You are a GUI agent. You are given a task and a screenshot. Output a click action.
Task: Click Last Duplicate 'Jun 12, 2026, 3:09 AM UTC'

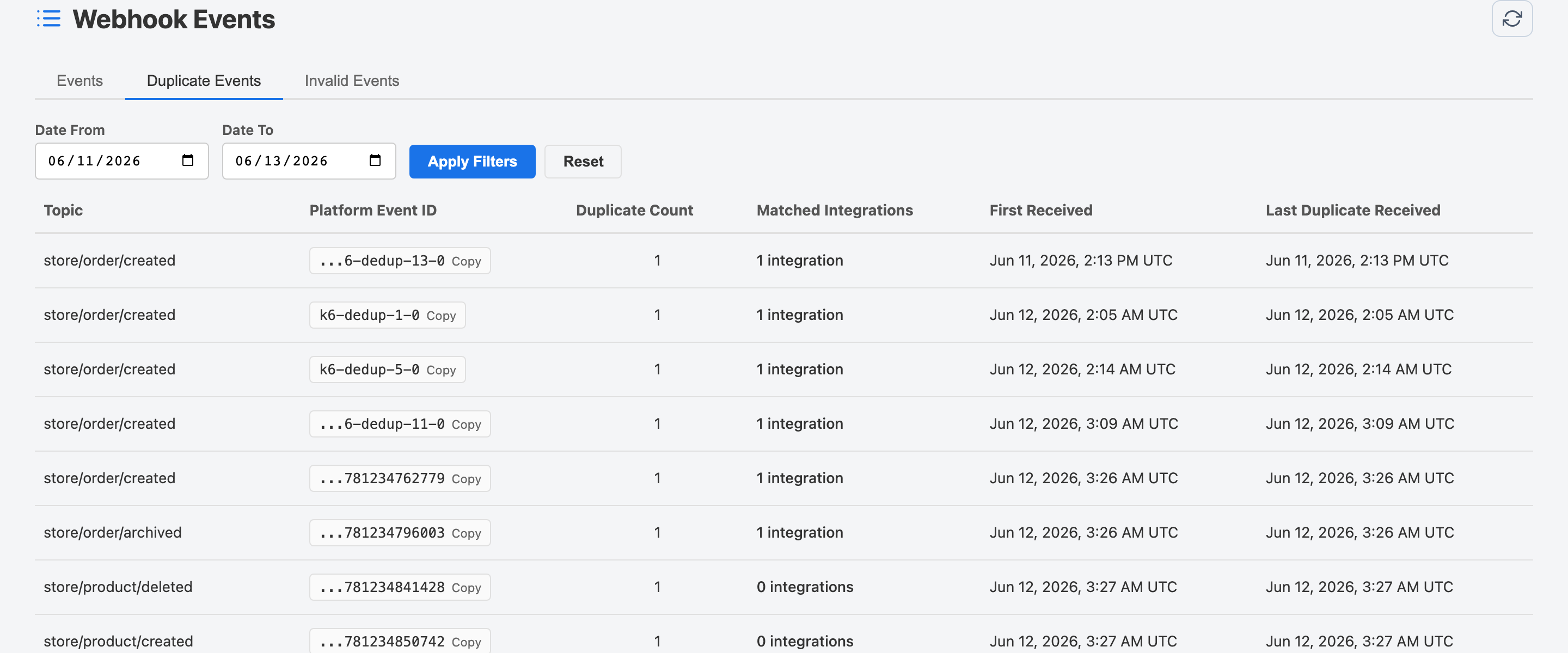pyautogui.click(x=1360, y=423)
